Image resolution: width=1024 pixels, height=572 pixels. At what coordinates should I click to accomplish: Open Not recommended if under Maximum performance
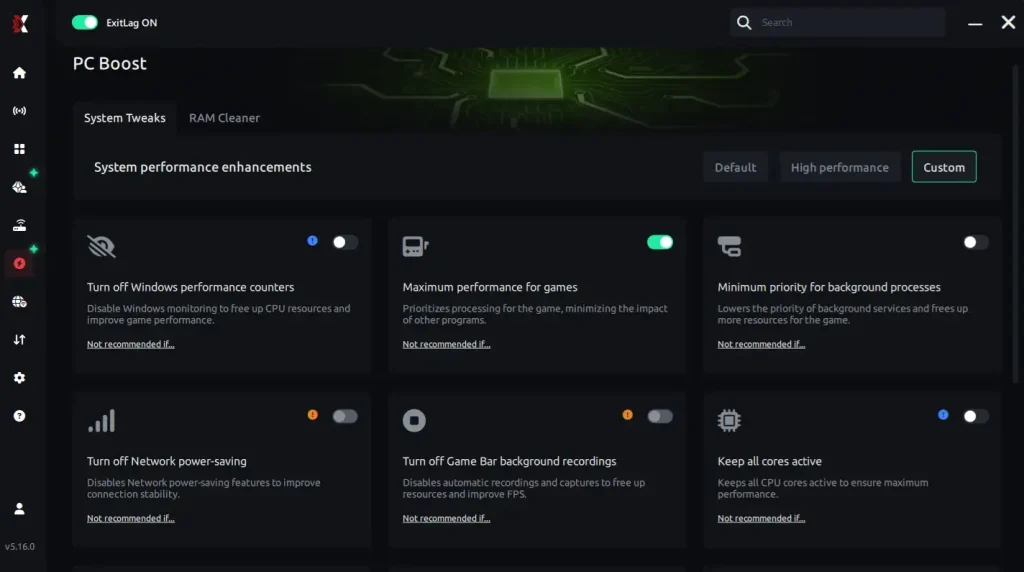tap(446, 344)
